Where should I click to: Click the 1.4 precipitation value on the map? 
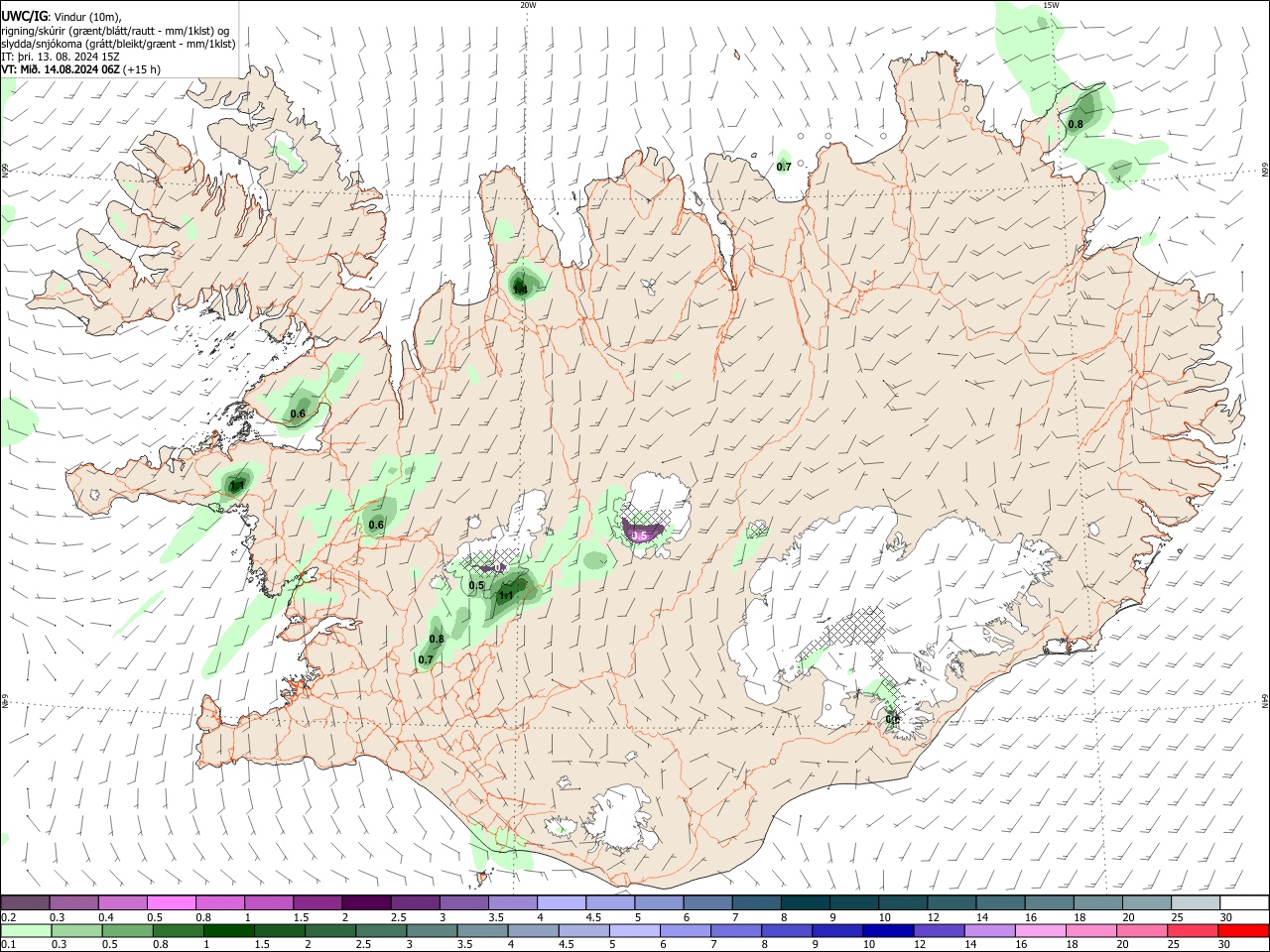(x=520, y=289)
